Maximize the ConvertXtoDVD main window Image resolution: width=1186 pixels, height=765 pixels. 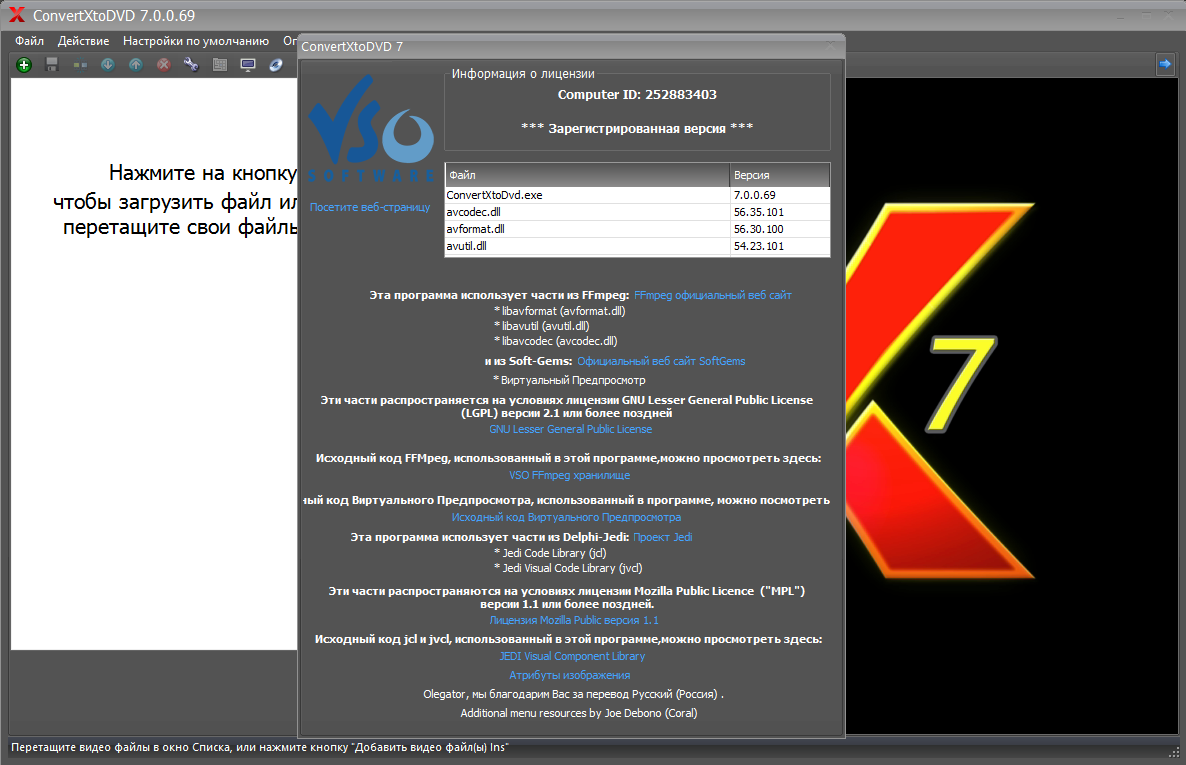[x=1147, y=15]
